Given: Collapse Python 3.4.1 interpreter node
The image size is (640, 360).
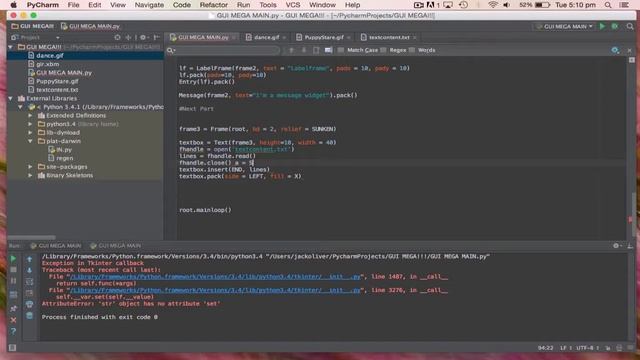Looking at the screenshot, I should tap(20, 107).
